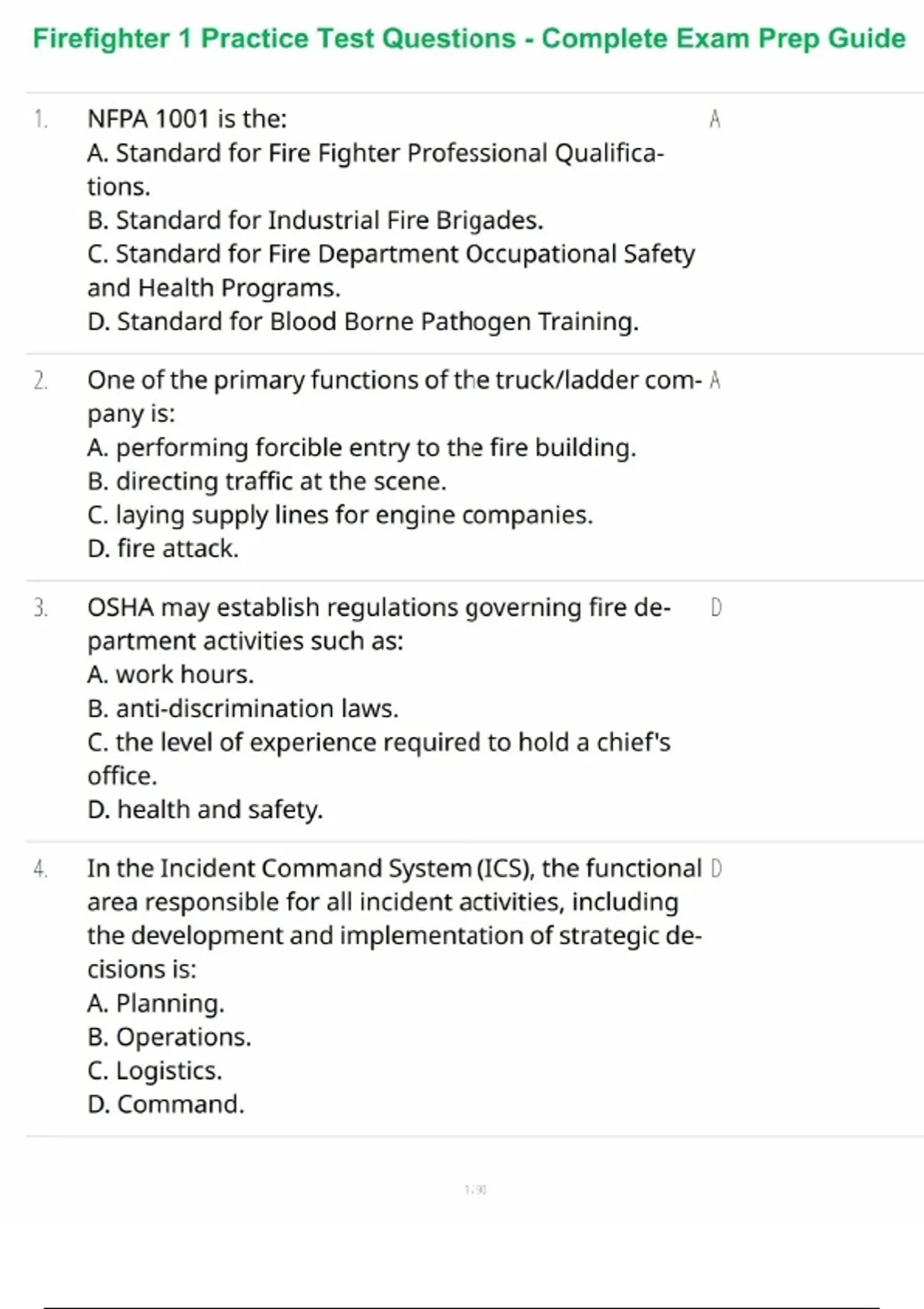The image size is (924, 1309).
Task: Click the "NFPA 1001 is the:" question text
Action: tap(187, 119)
